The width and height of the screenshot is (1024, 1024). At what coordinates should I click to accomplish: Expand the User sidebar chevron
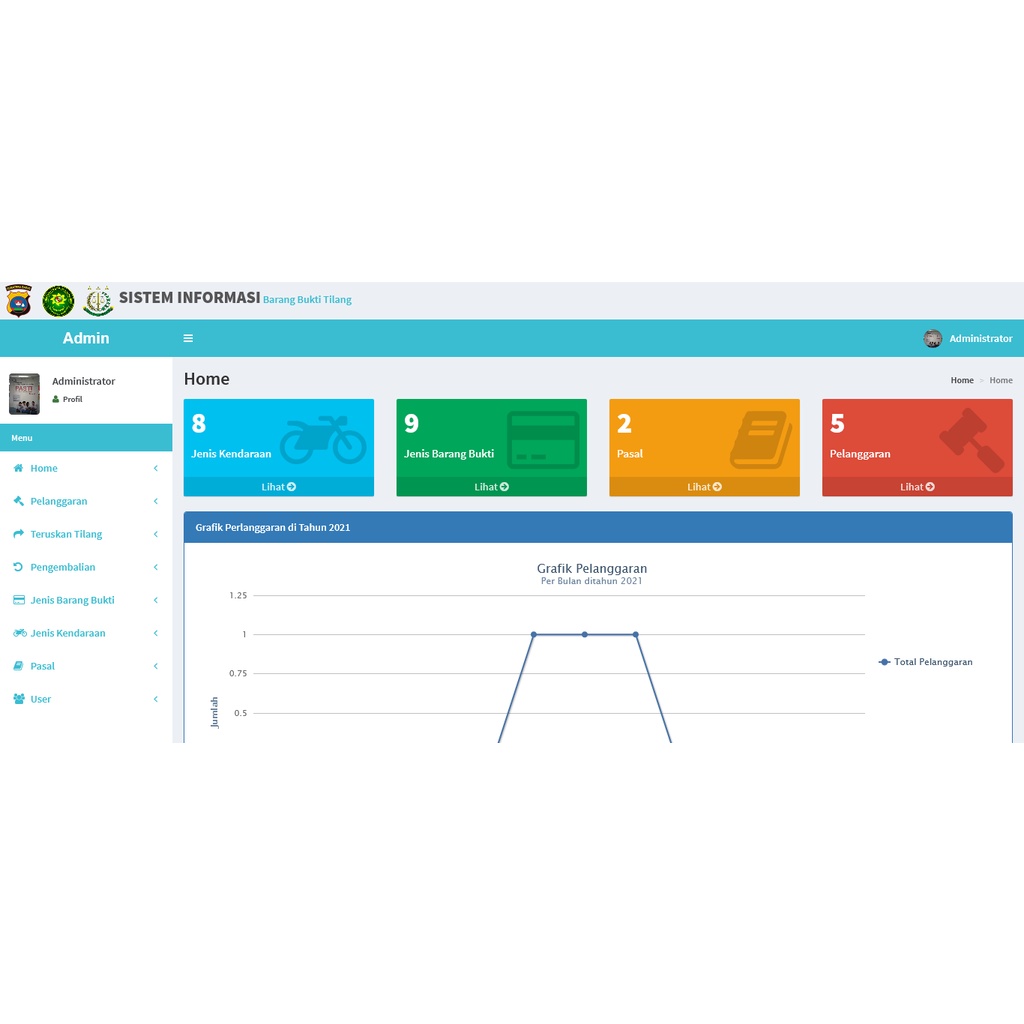155,699
